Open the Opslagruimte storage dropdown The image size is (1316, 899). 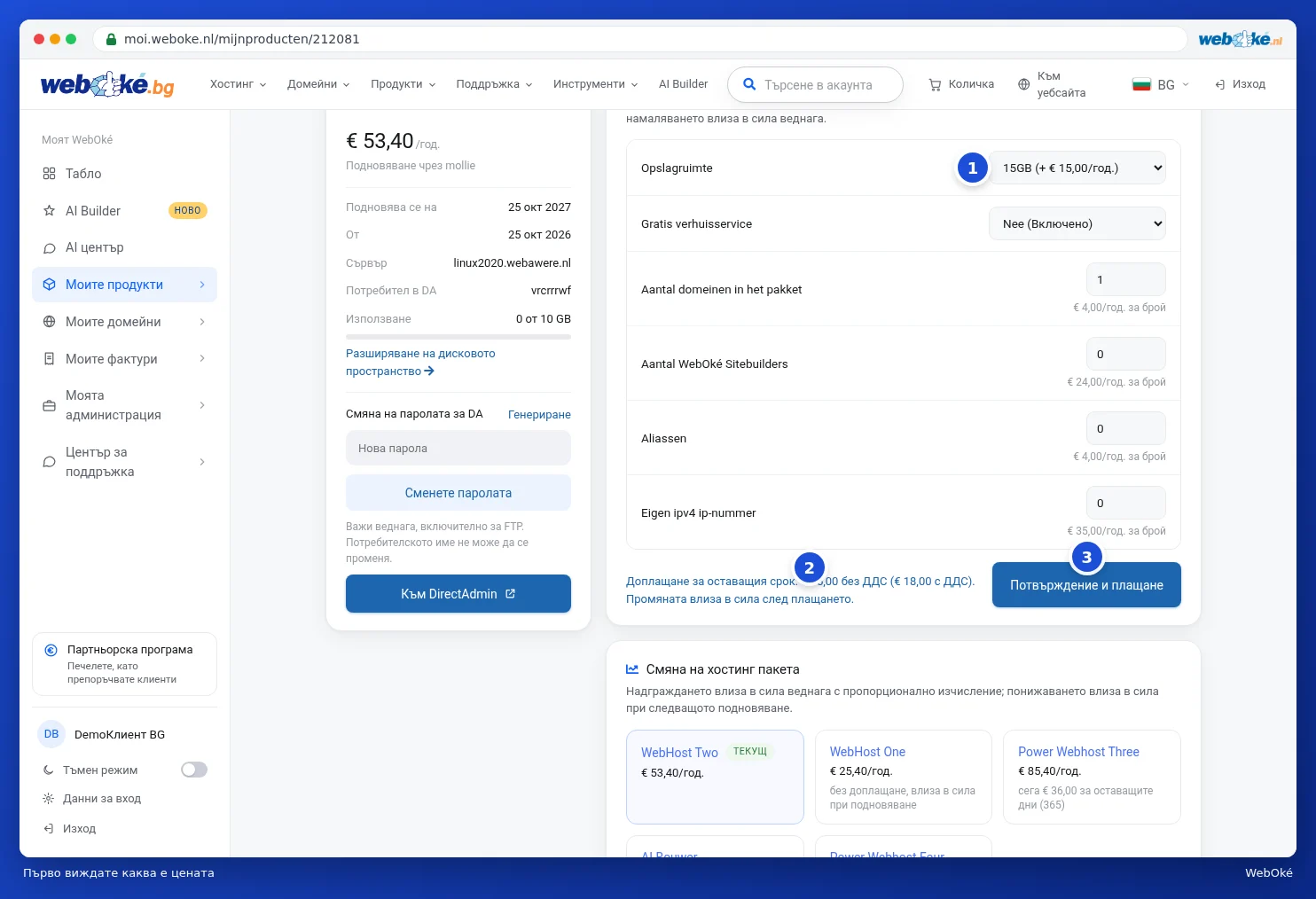(1077, 168)
